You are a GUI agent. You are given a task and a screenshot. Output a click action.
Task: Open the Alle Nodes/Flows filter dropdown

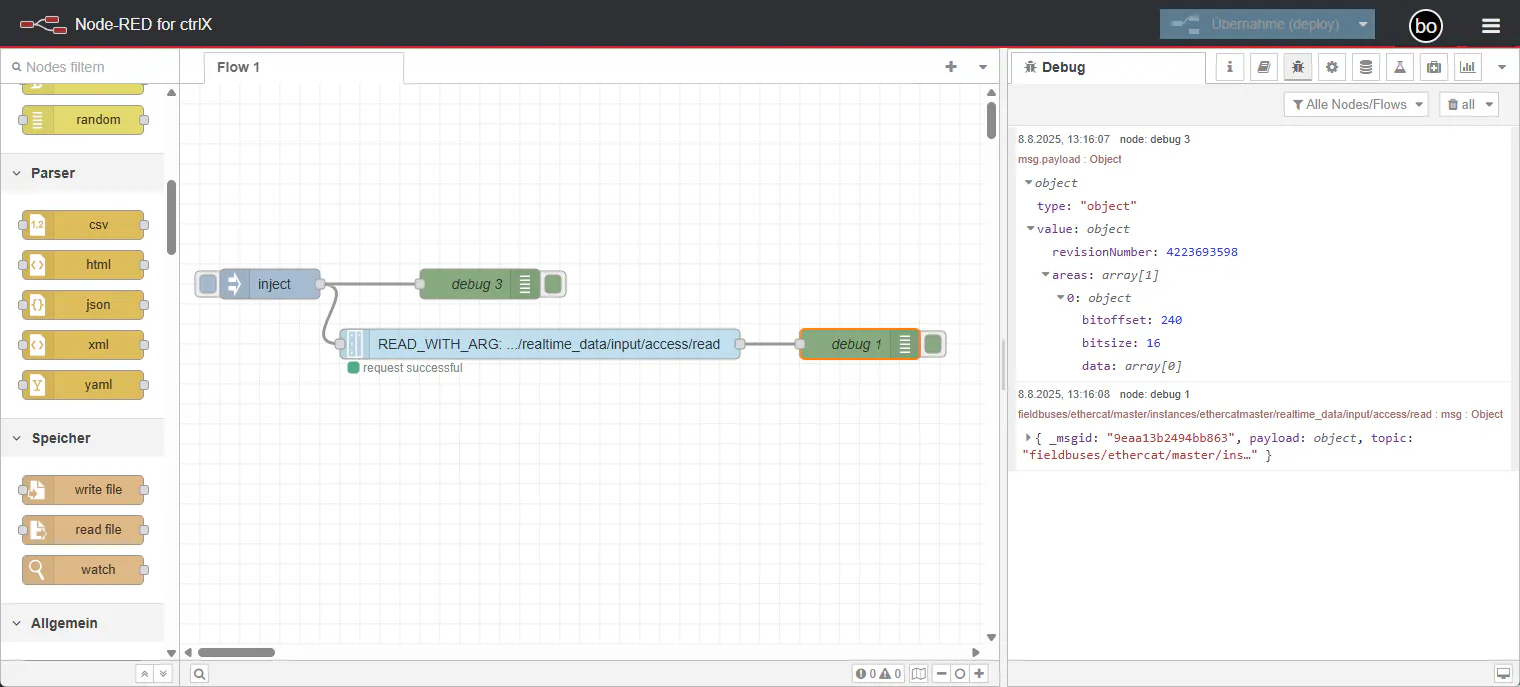tap(1355, 104)
